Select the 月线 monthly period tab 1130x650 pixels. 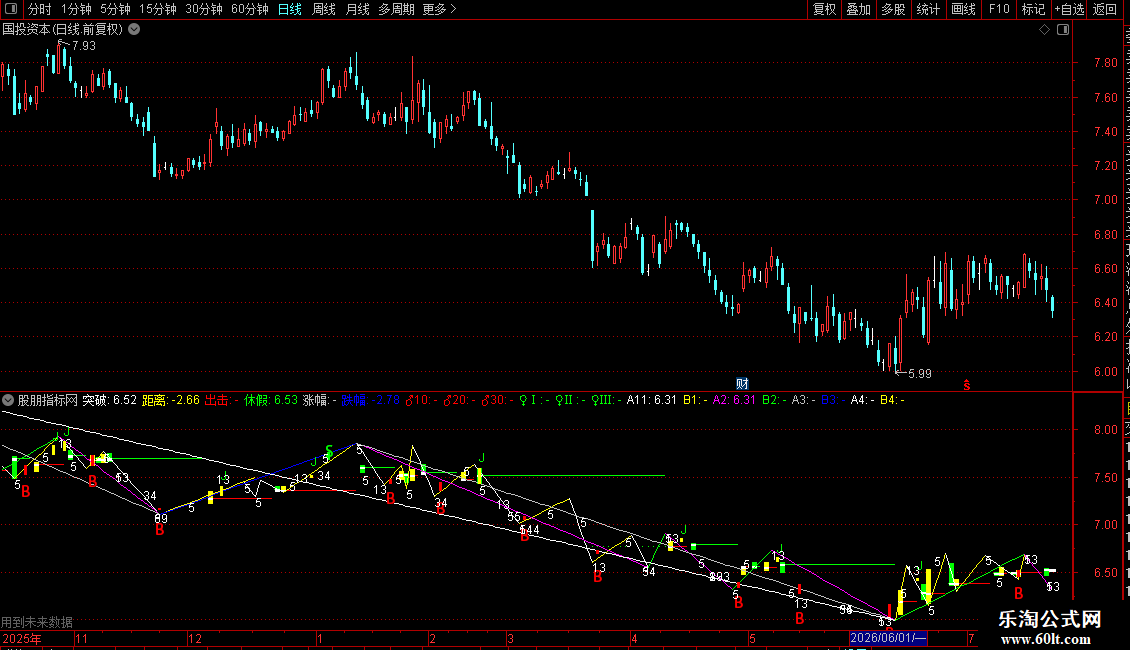pos(357,9)
